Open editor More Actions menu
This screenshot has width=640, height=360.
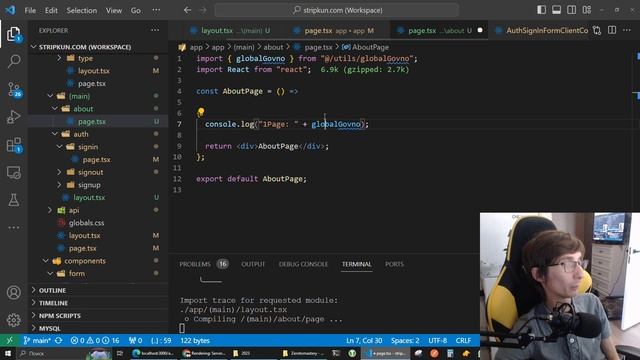tap(627, 30)
